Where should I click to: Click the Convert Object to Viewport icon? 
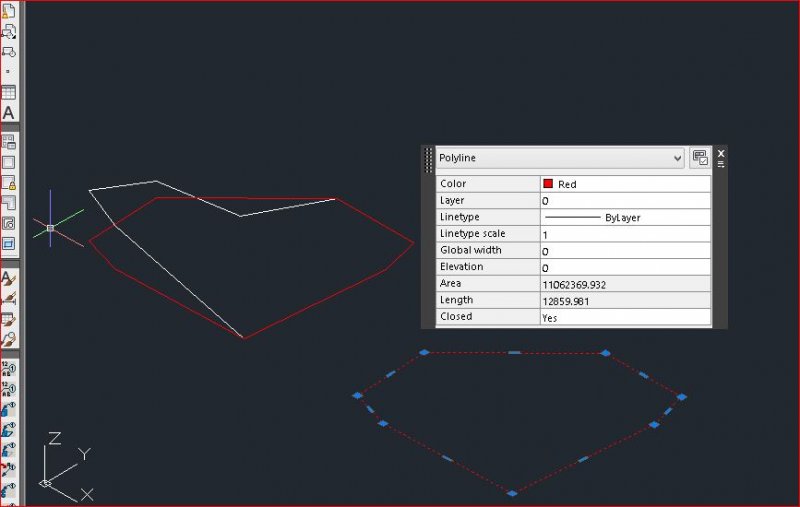point(8,223)
